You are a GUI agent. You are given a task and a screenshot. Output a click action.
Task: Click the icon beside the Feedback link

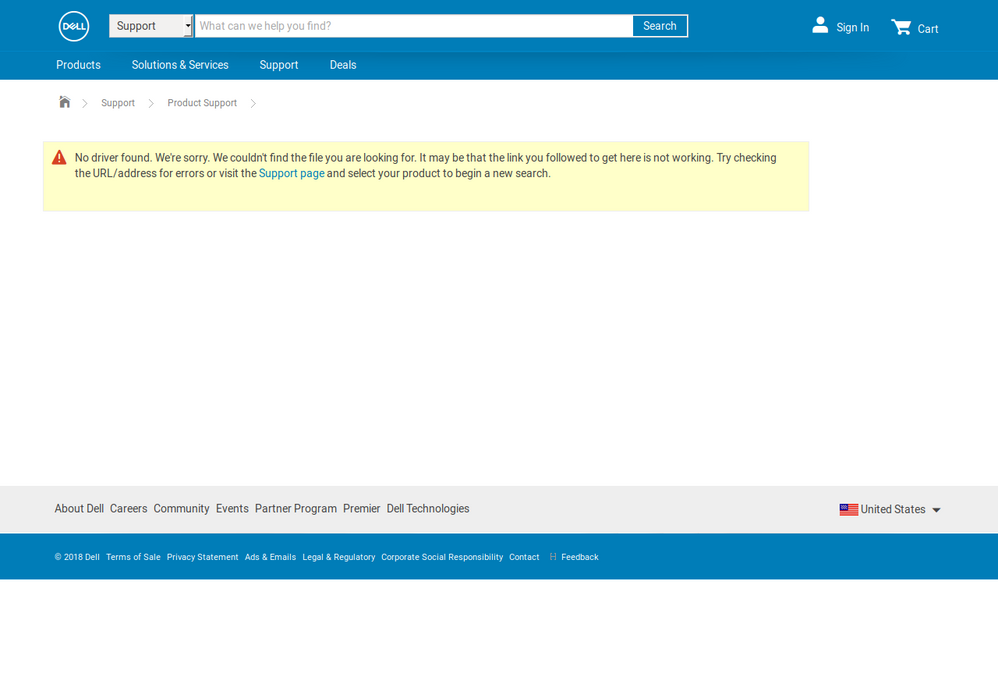click(551, 557)
